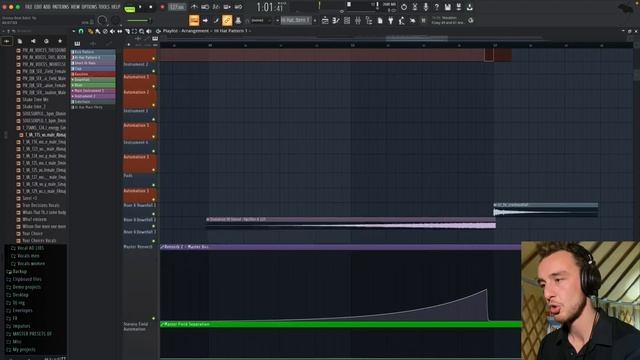Open the FILE menu
The width and height of the screenshot is (640, 360).
pos(29,7)
